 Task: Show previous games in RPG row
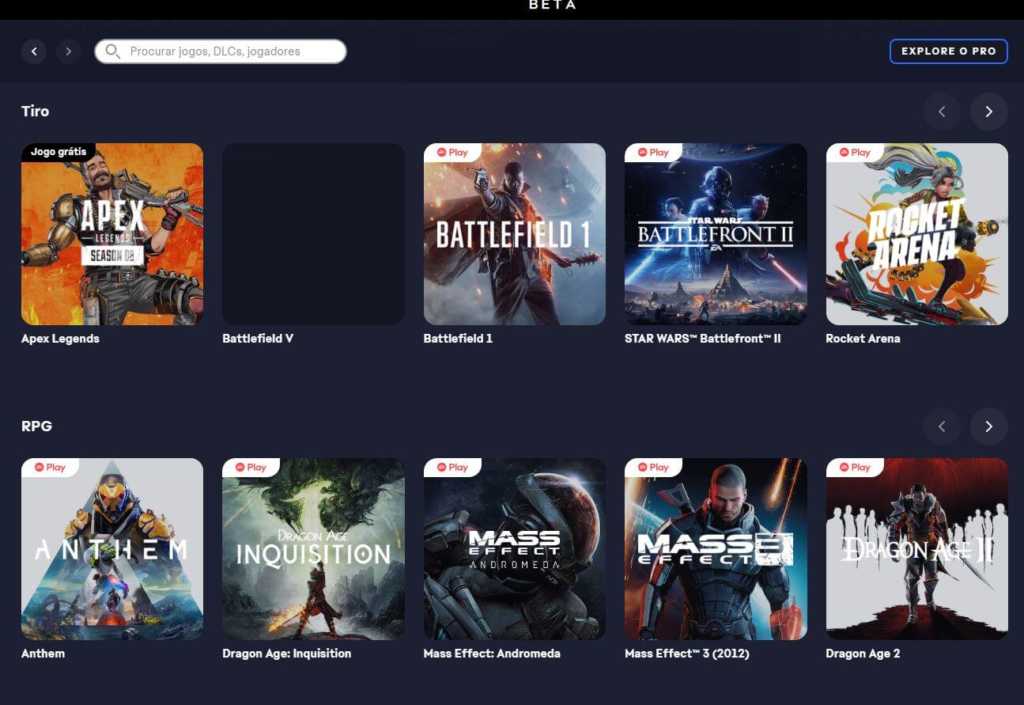click(942, 426)
